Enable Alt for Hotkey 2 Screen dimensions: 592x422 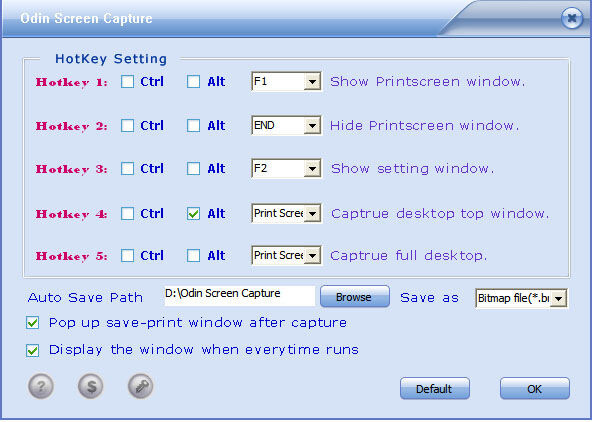193,126
